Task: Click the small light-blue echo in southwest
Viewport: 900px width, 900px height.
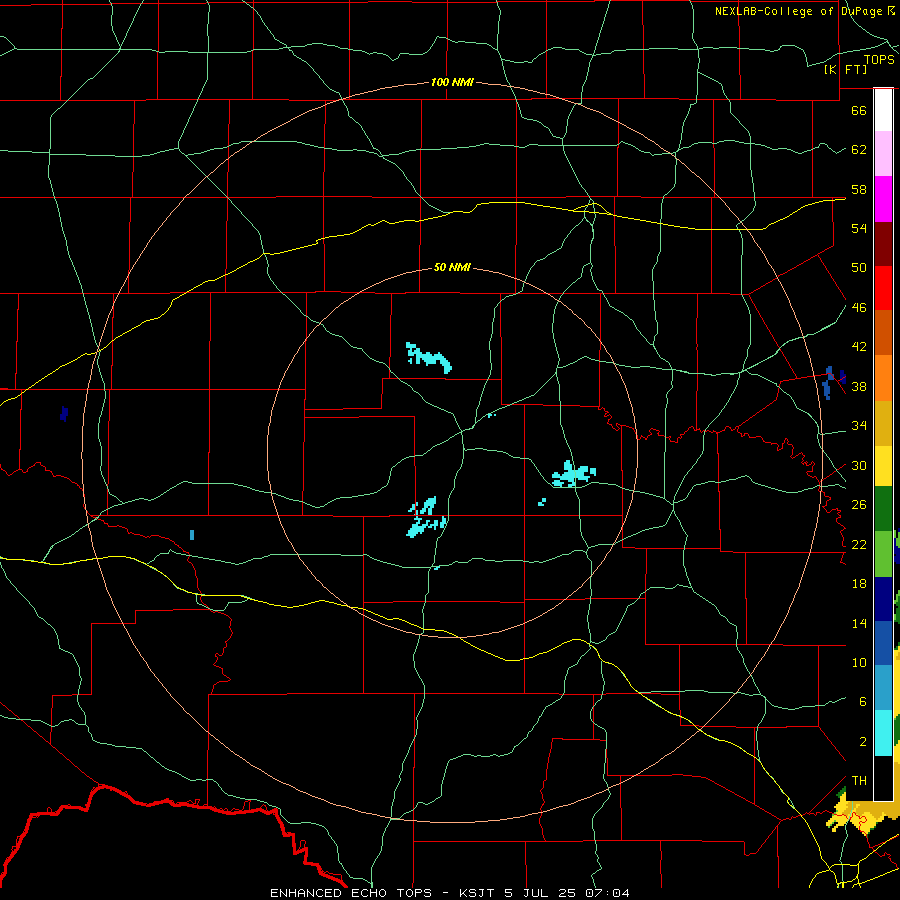Action: [x=192, y=535]
